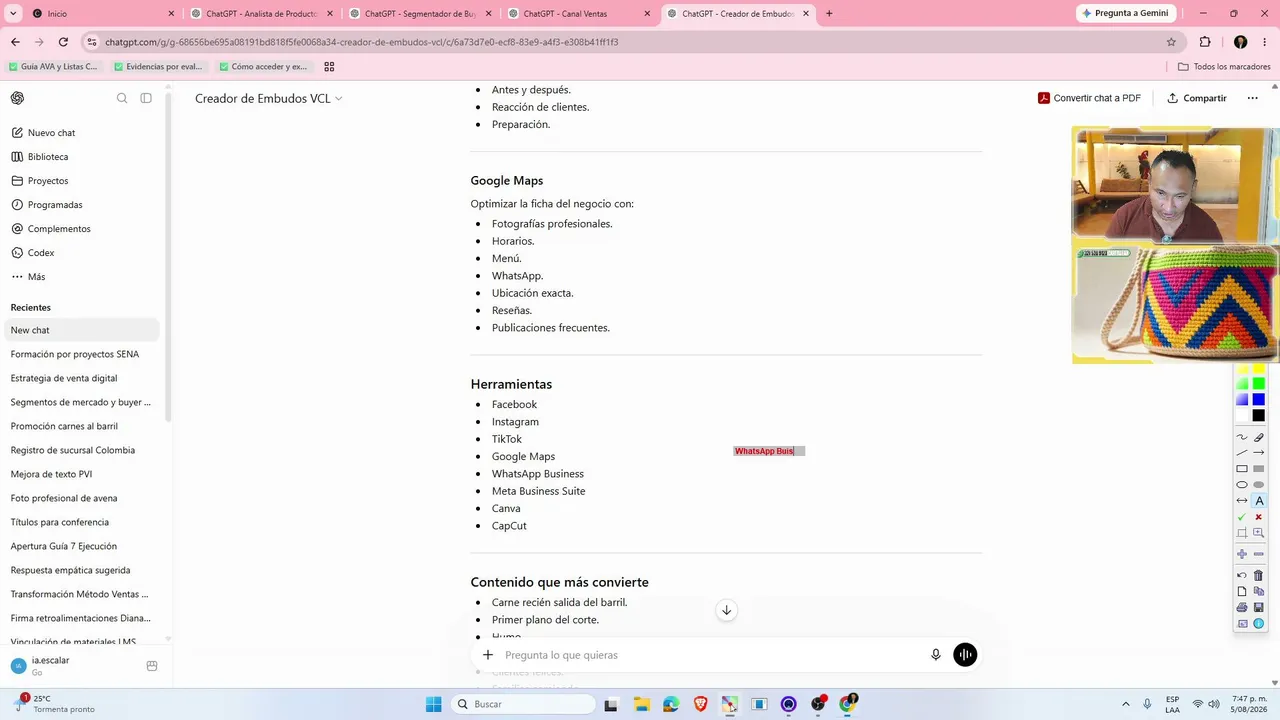Select the straight line drawing tool
Viewport: 1280px width, 720px height.
pyautogui.click(x=1242, y=453)
